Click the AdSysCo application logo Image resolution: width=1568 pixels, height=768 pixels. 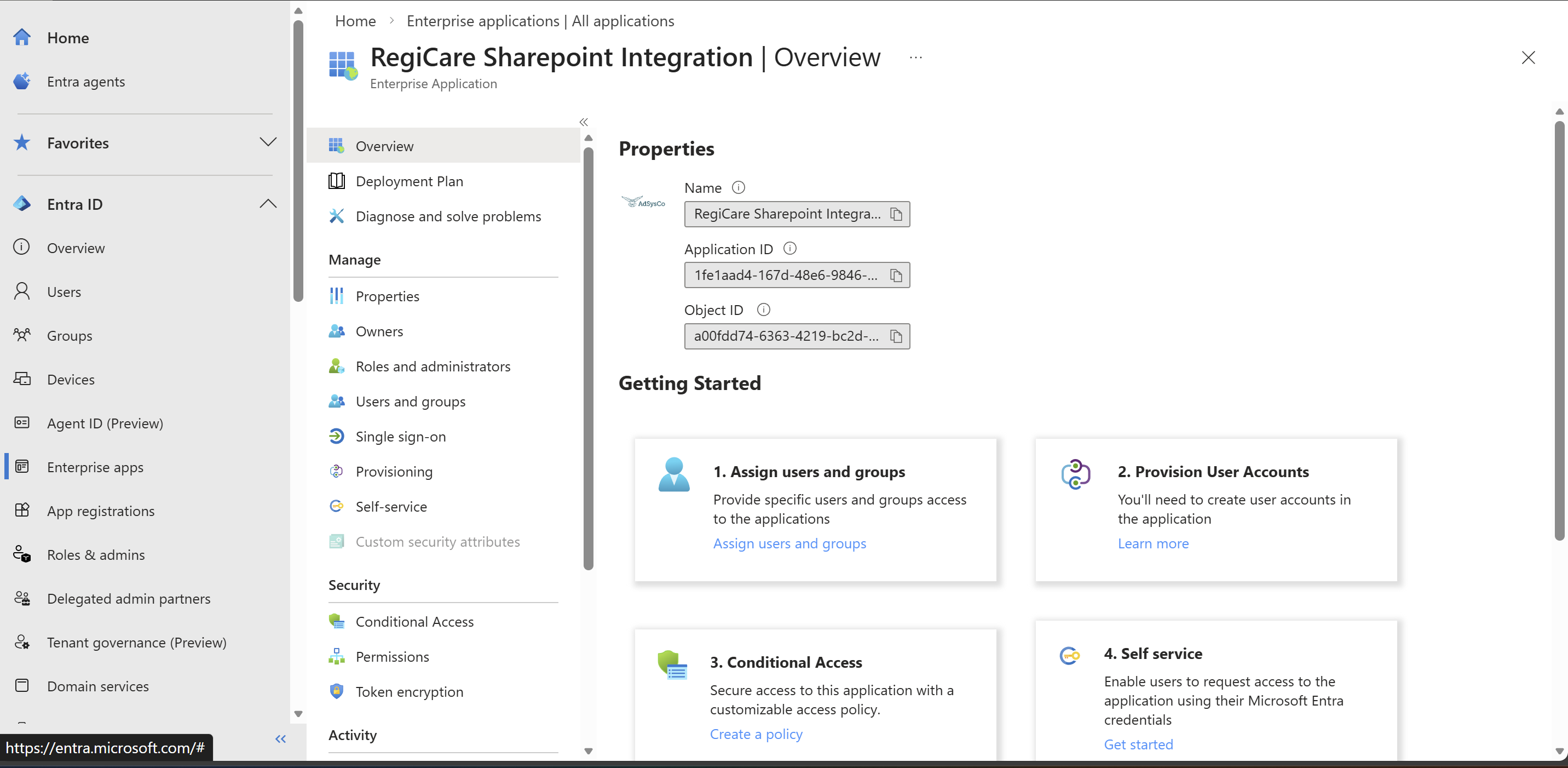point(643,202)
